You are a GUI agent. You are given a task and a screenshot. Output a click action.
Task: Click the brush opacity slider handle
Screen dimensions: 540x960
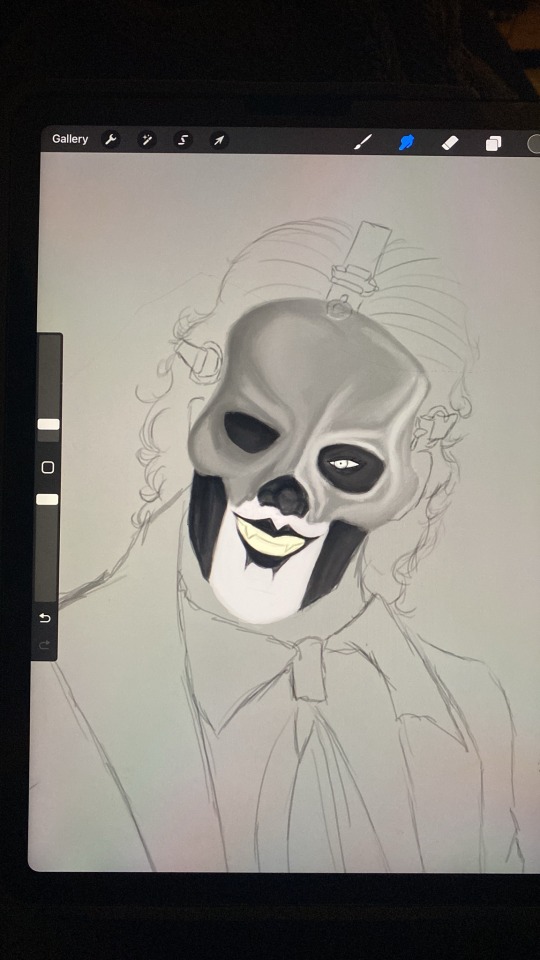tap(47, 500)
